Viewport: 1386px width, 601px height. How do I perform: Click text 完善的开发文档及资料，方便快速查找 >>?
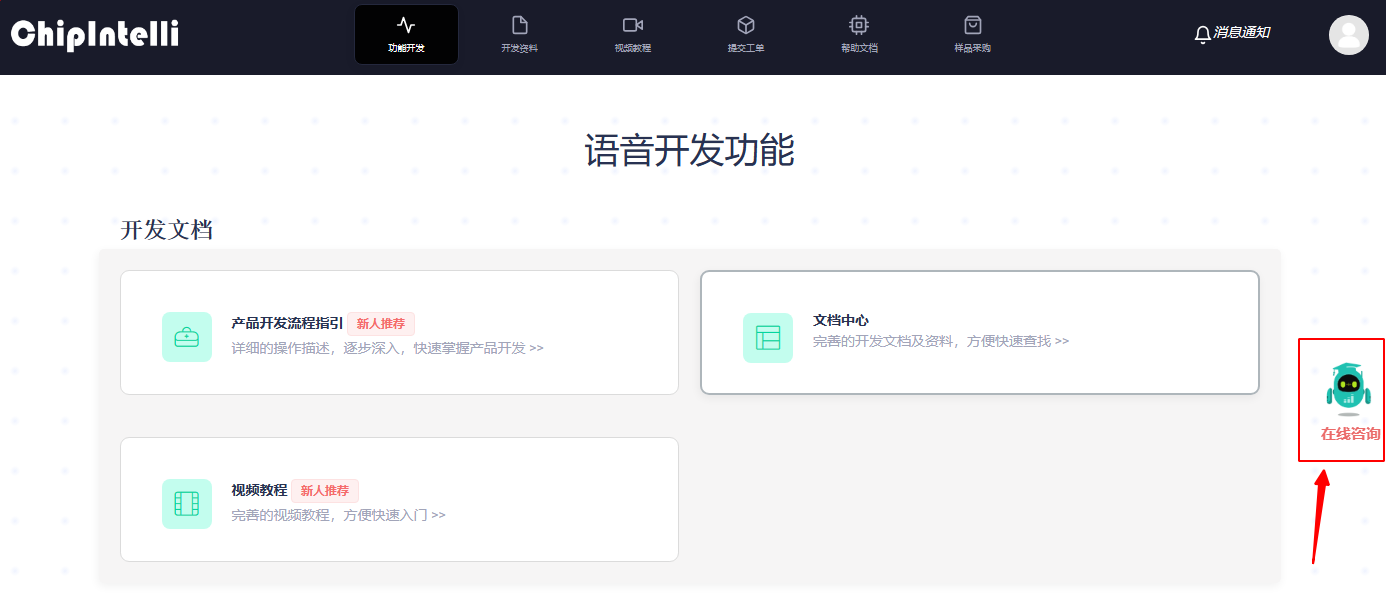pos(941,341)
